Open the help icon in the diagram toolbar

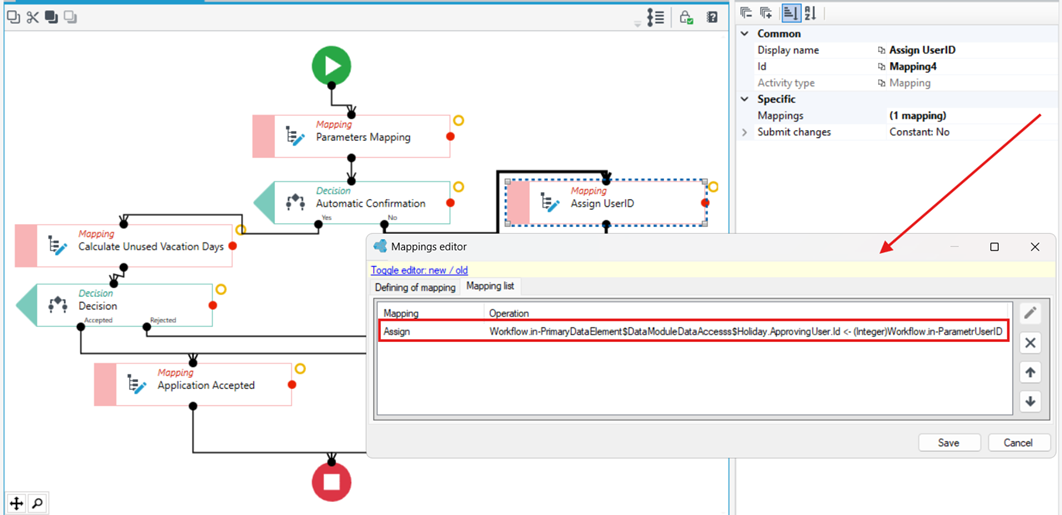tap(712, 18)
